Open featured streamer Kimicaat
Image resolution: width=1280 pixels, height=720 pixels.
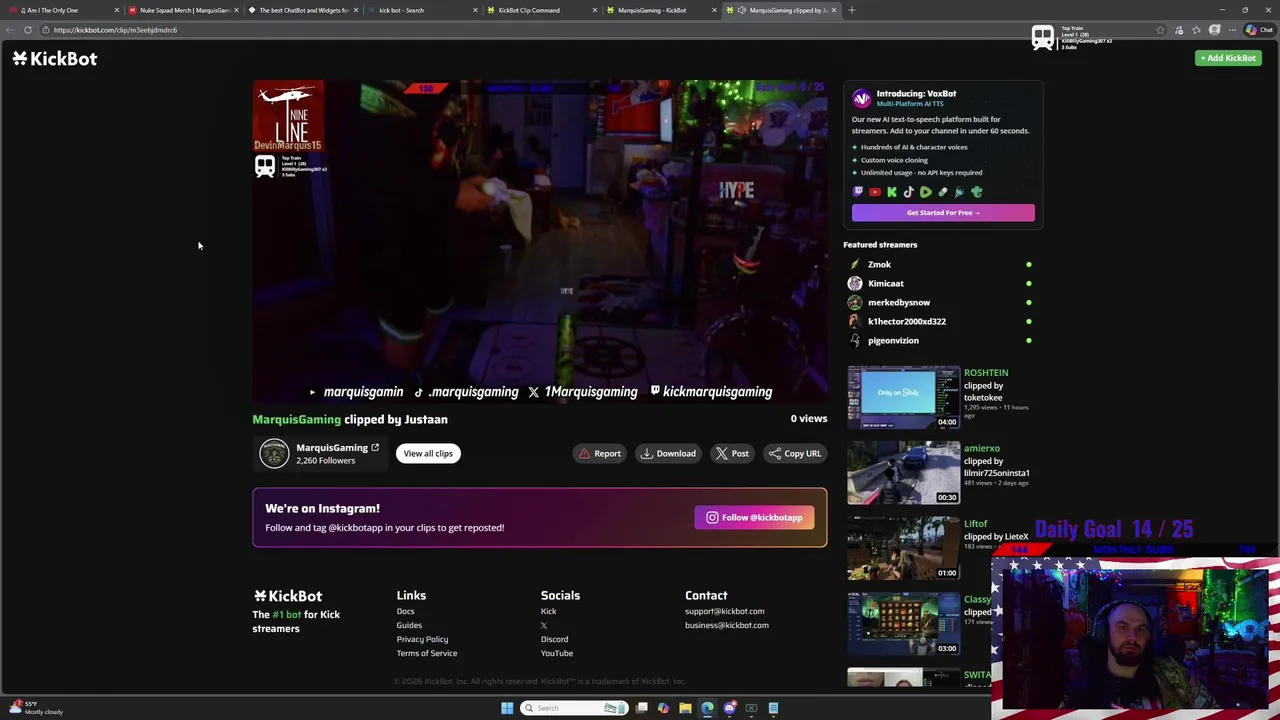[x=885, y=283]
